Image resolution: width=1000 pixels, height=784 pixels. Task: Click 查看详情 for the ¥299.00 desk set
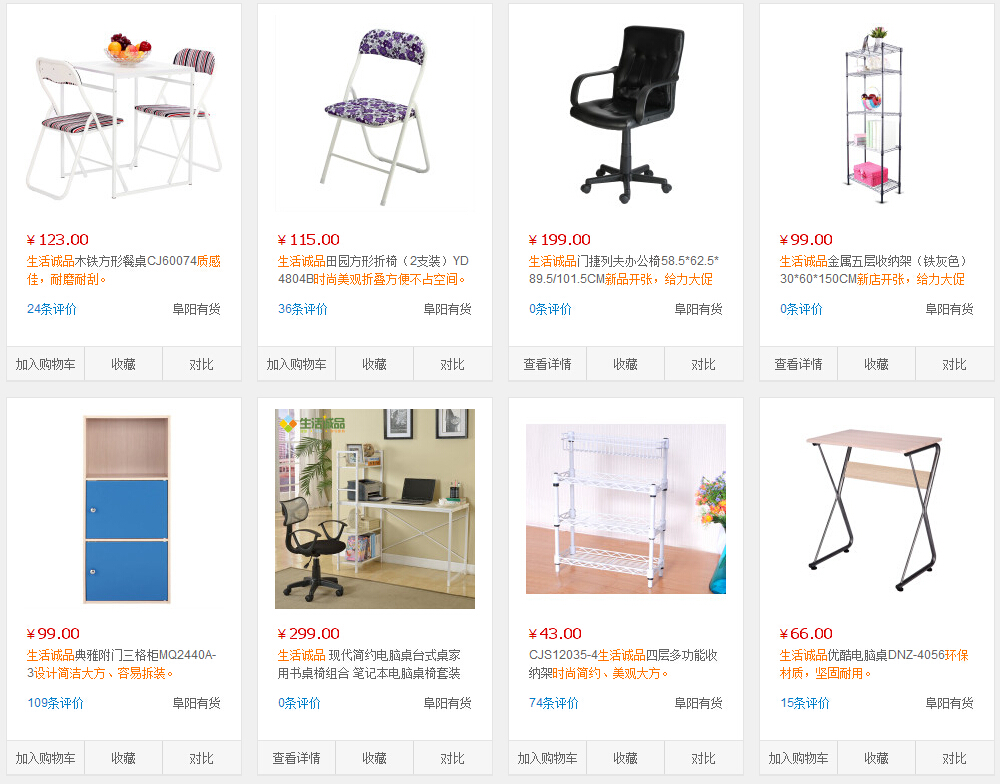point(297,758)
